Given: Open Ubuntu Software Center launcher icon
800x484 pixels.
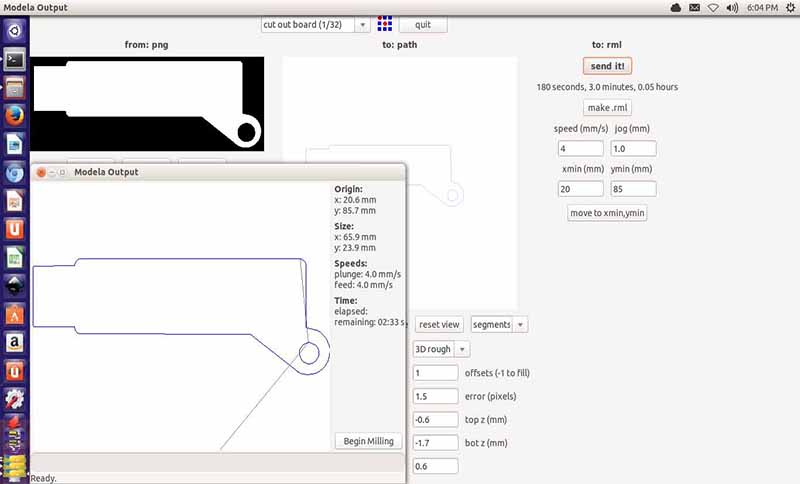Looking at the screenshot, I should point(14,315).
